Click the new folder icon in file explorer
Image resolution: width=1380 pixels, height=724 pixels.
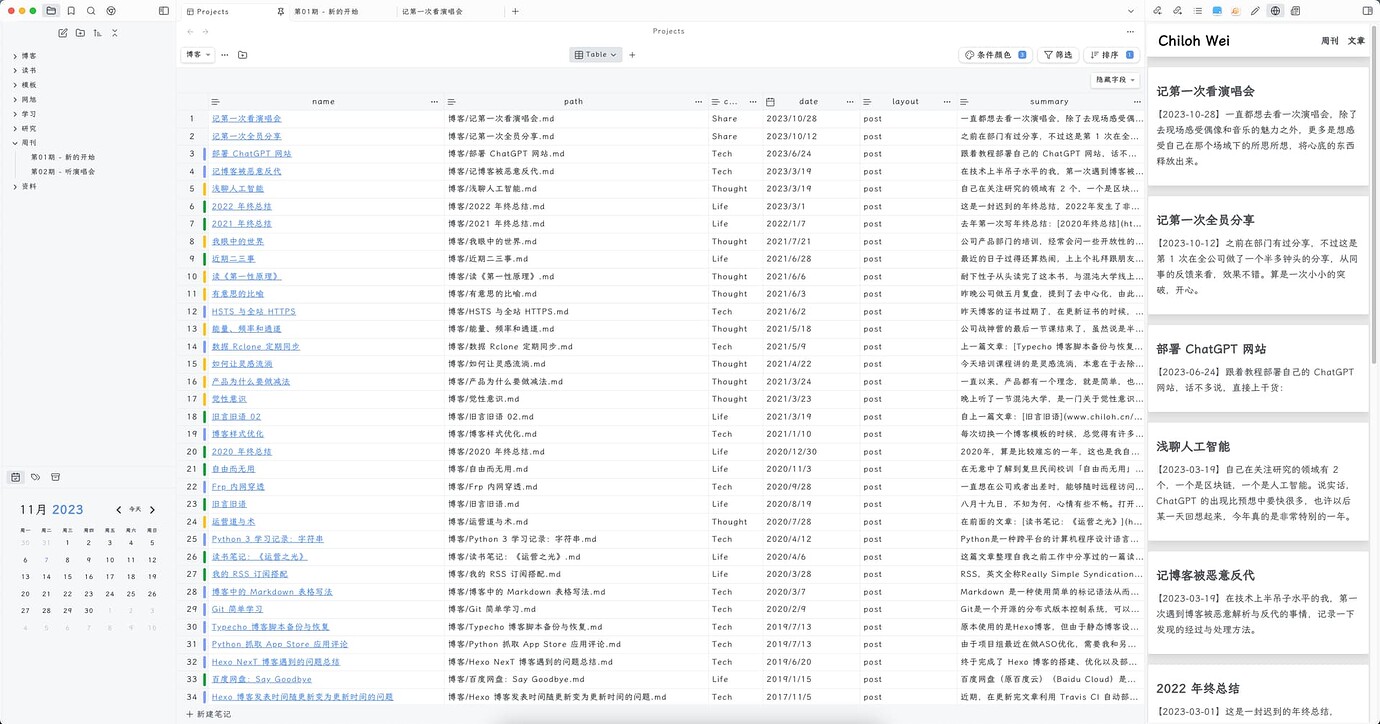[x=80, y=33]
